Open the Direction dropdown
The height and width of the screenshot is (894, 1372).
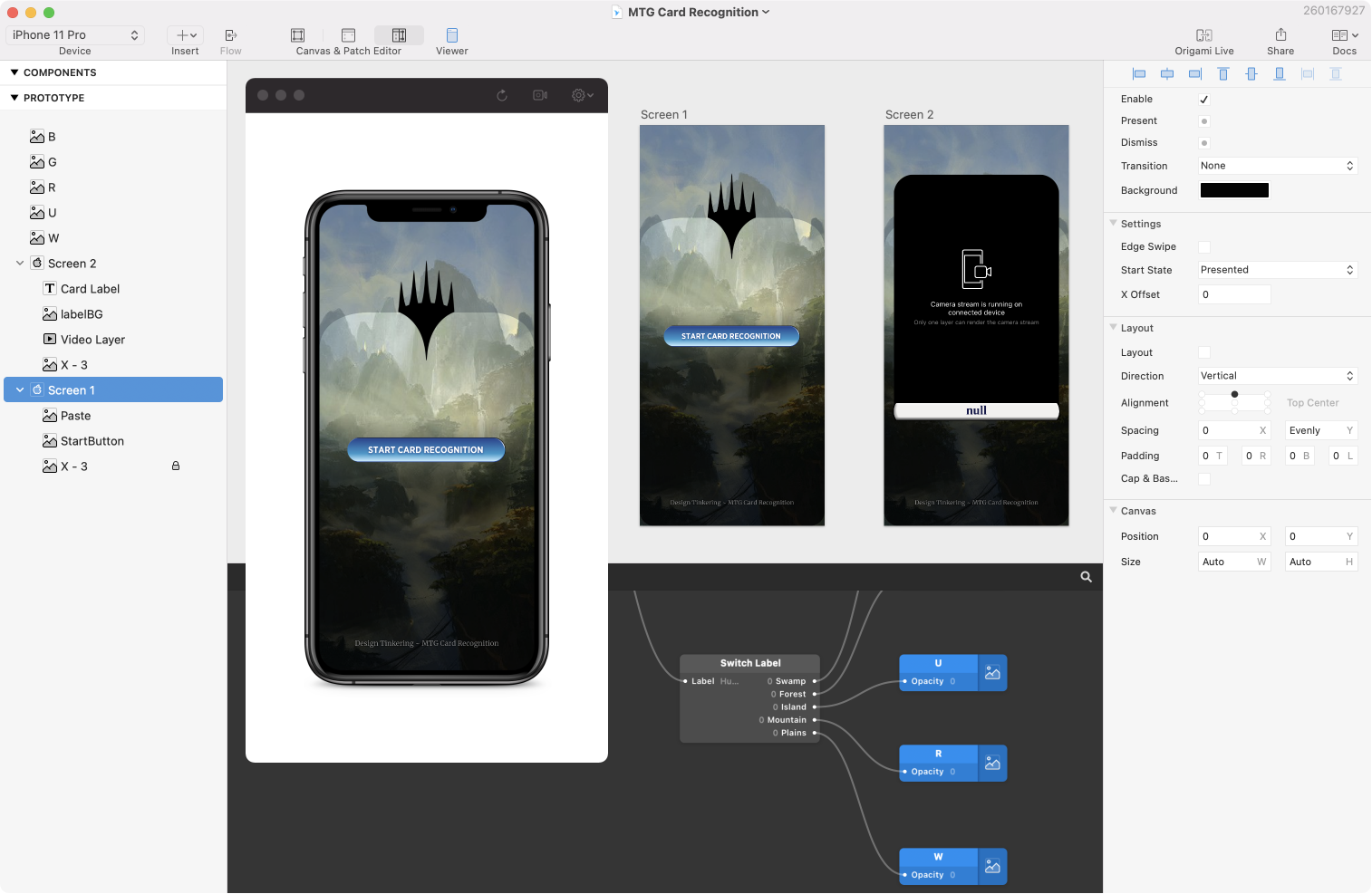pyautogui.click(x=1278, y=376)
